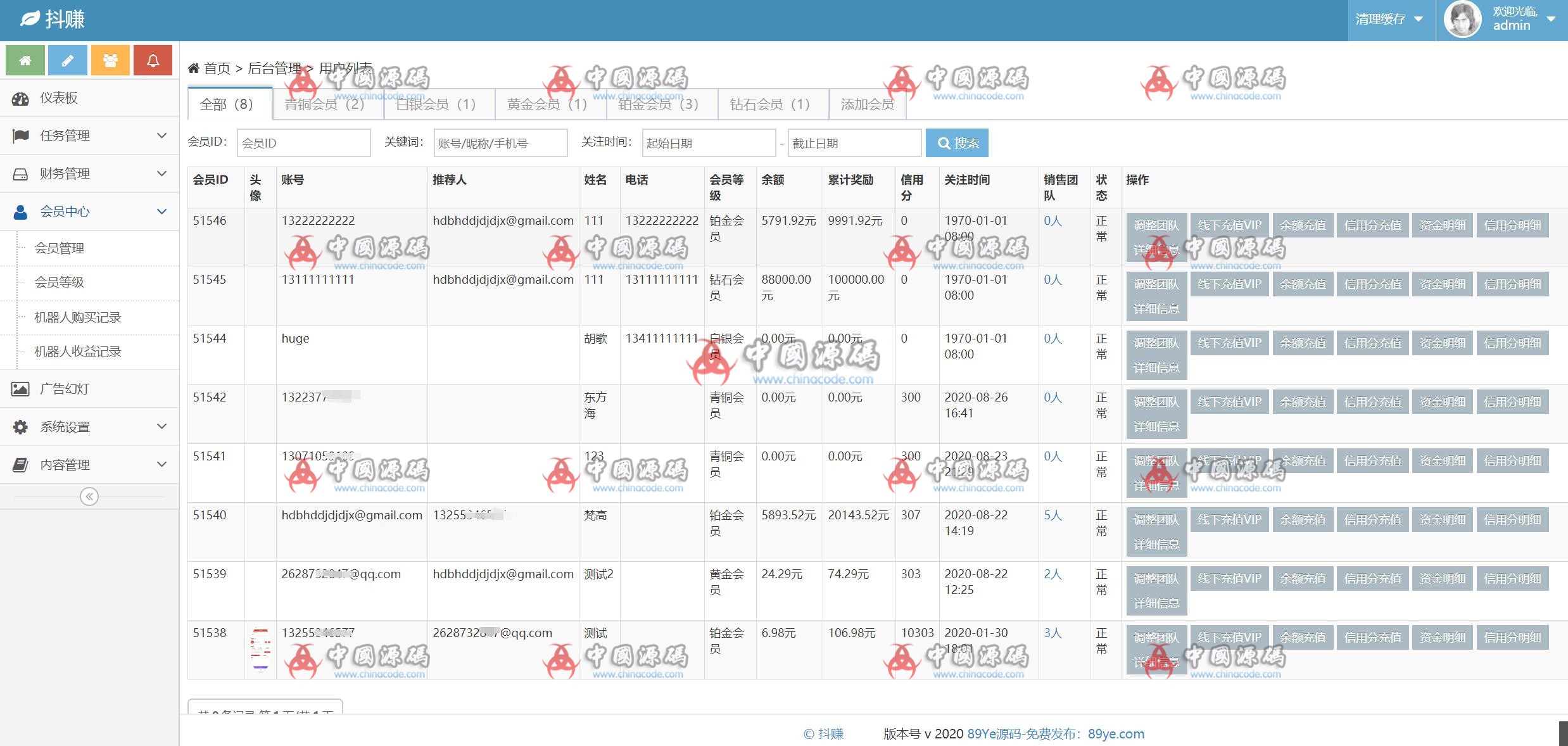Open 仪表板 via the dashboard icon

pos(20,98)
